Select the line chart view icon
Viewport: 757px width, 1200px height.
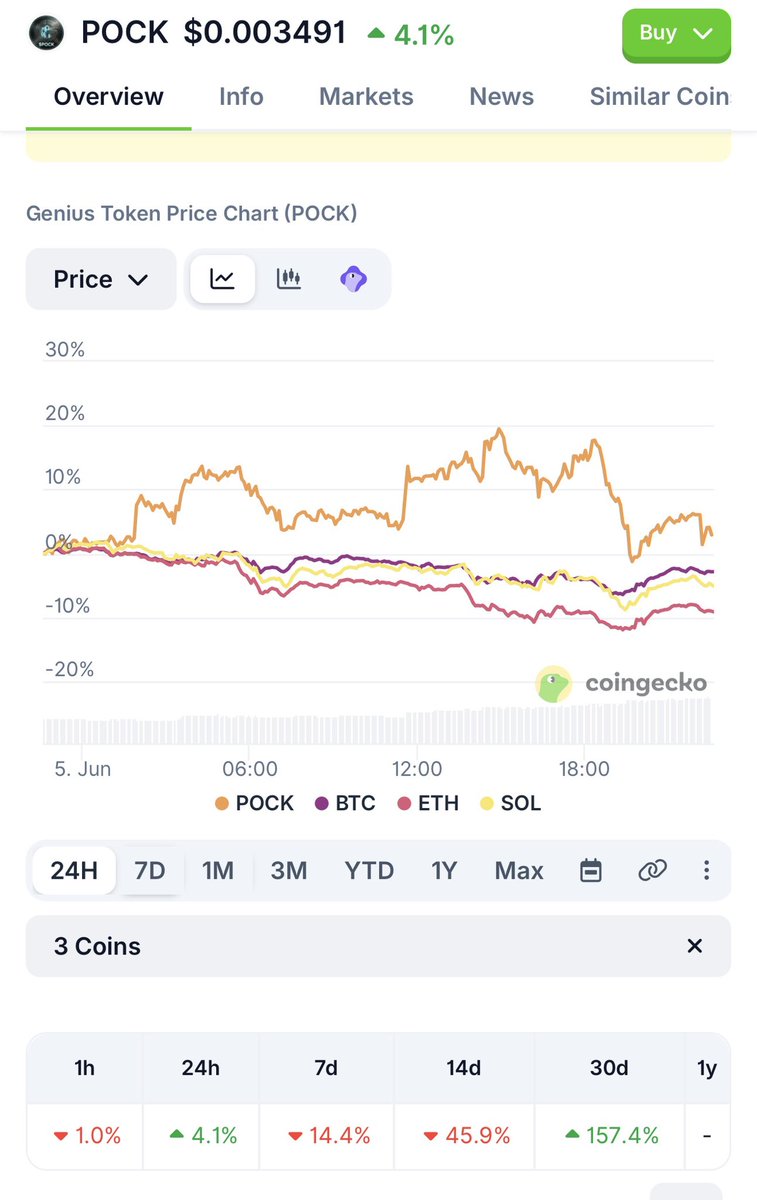(222, 279)
